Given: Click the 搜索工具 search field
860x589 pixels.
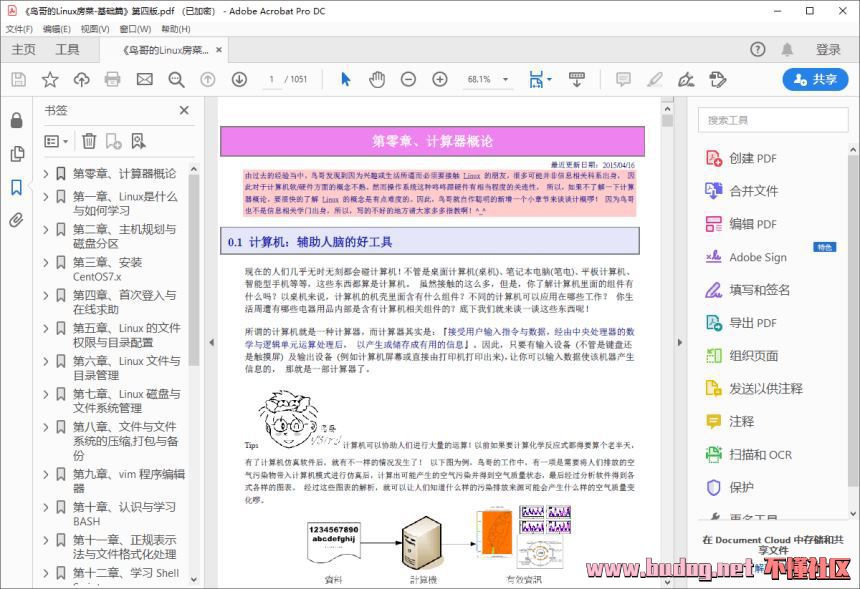Looking at the screenshot, I should [773, 120].
